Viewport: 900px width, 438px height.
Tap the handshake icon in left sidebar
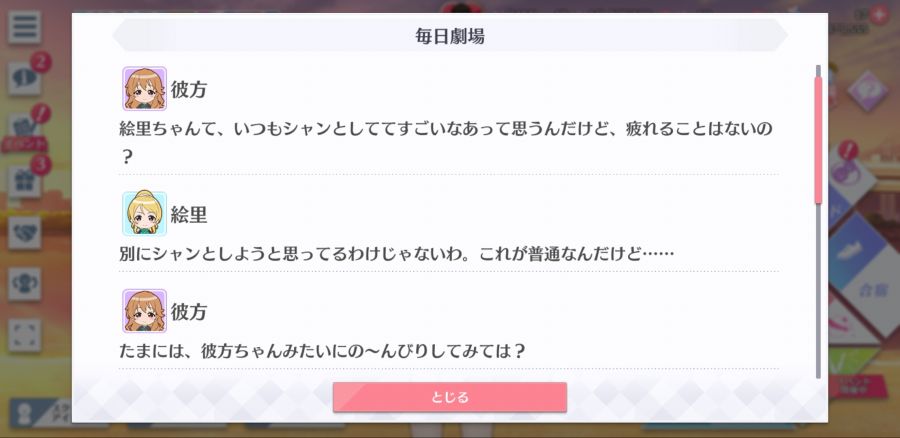(25, 232)
